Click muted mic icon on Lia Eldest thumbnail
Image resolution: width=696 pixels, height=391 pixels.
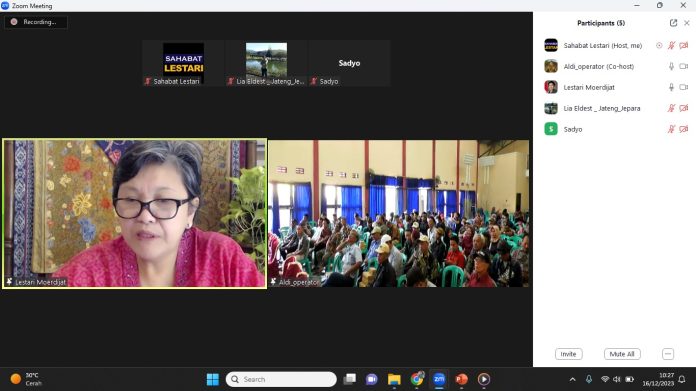pos(231,81)
